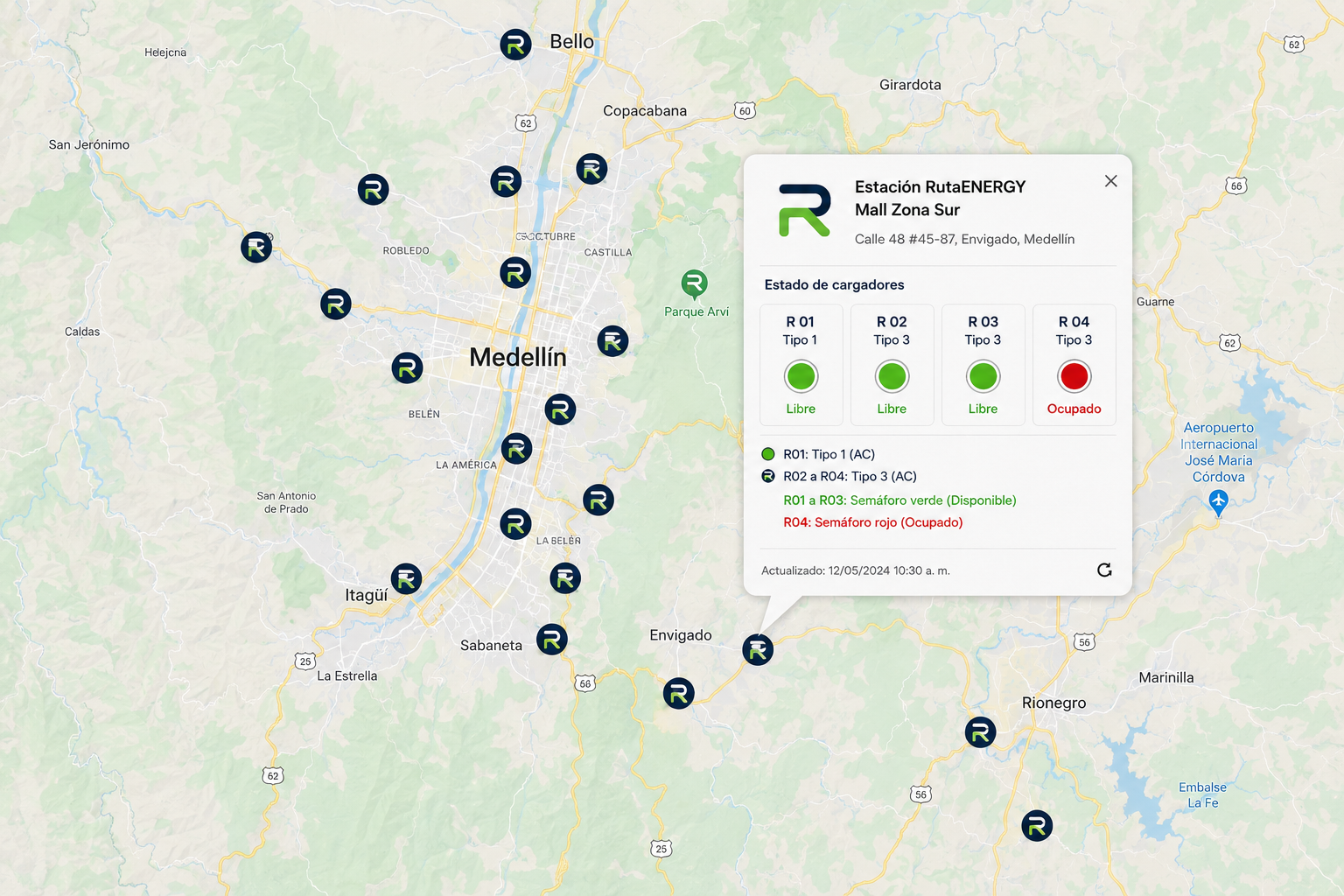The height and width of the screenshot is (896, 1344).
Task: Click the Actualizado 12/05/2024 timestamp
Action: (856, 570)
